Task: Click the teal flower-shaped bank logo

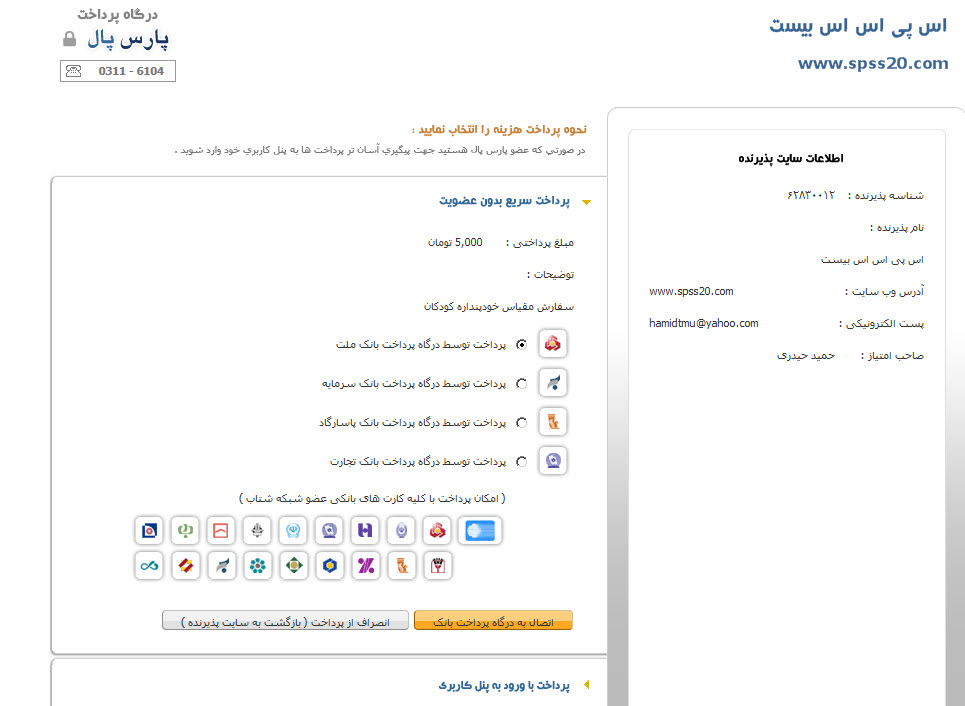Action: point(258,566)
